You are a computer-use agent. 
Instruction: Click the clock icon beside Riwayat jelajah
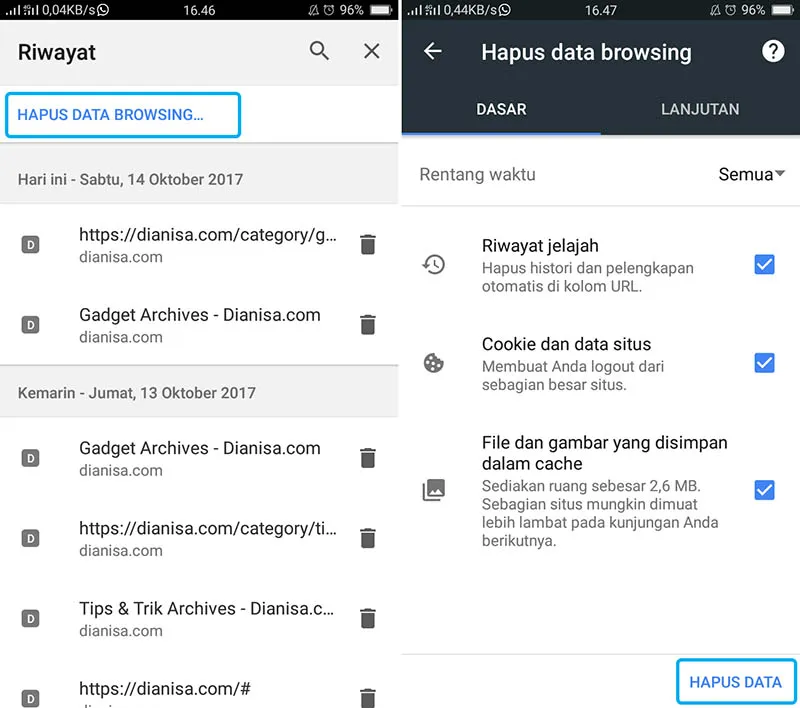pyautogui.click(x=433, y=265)
